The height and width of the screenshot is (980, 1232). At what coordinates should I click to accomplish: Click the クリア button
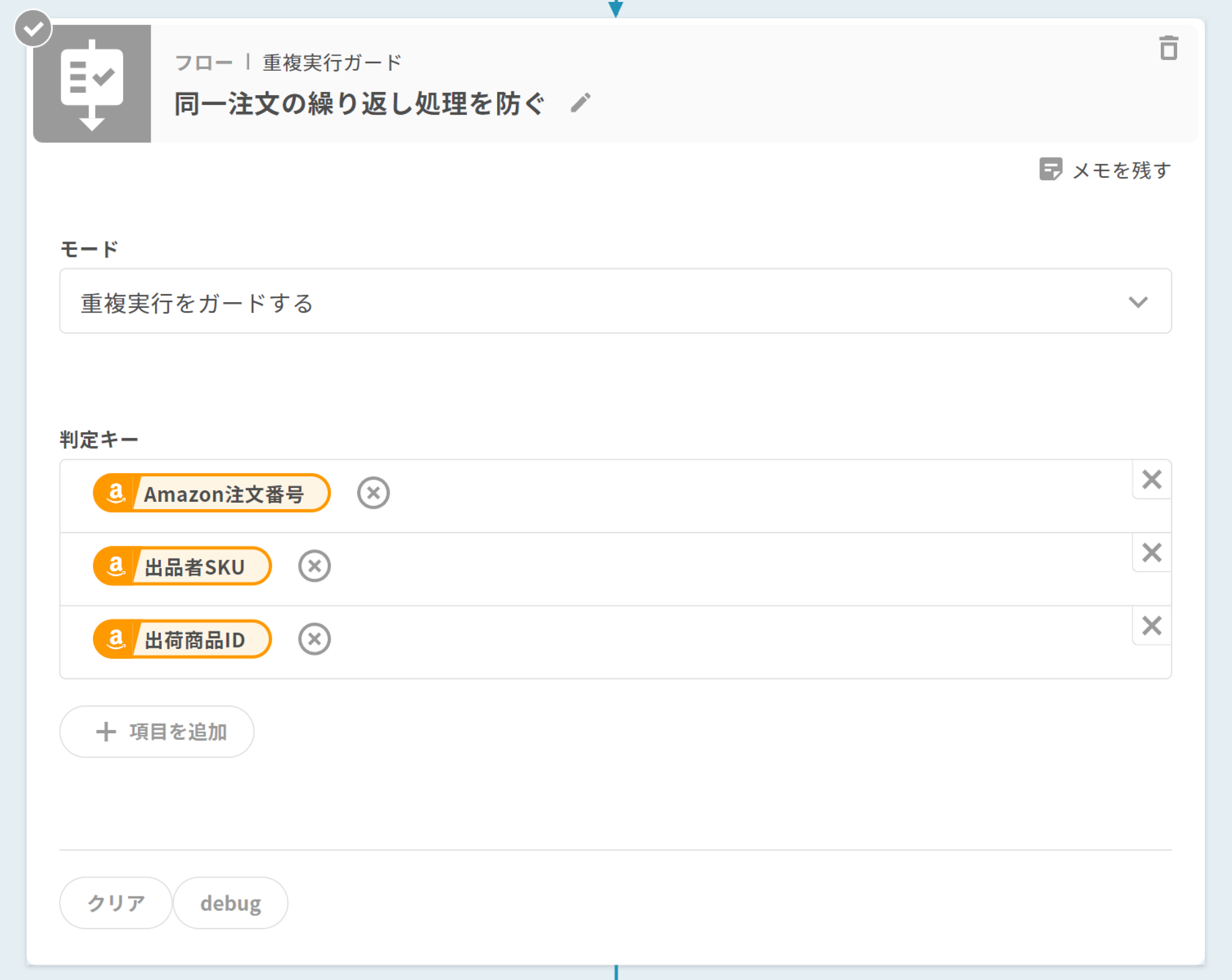tap(116, 903)
